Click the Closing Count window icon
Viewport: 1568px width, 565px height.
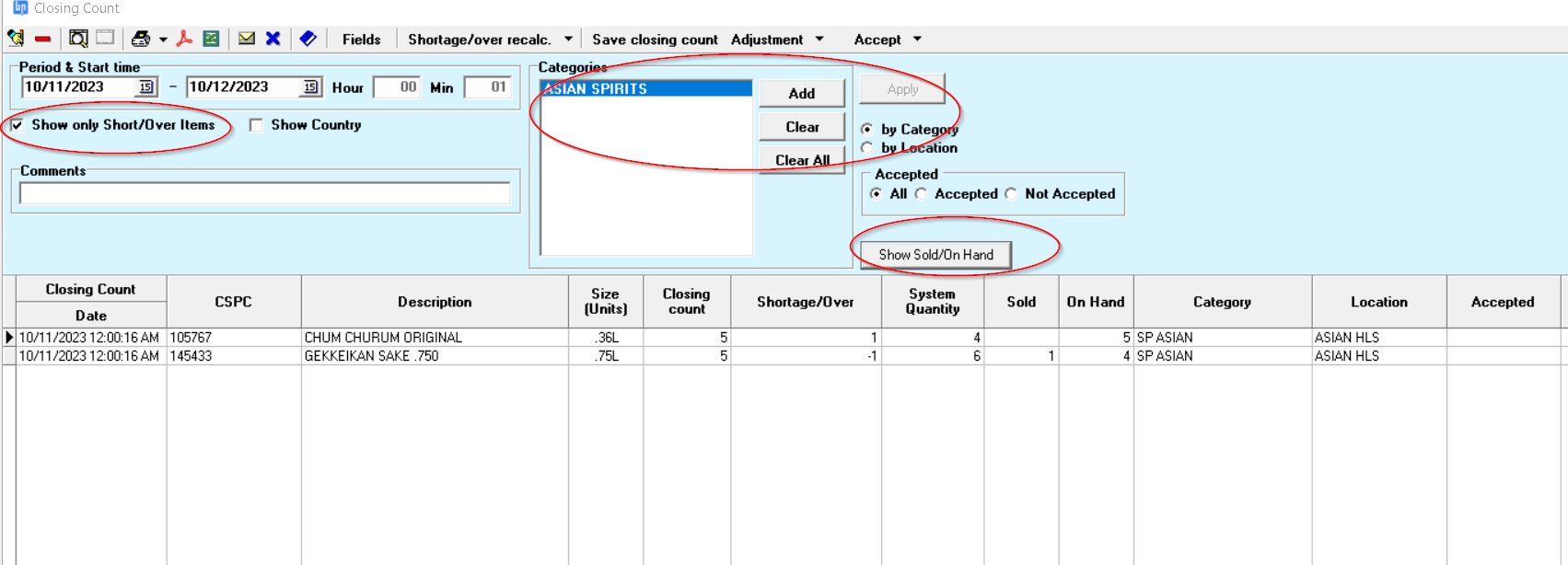[x=20, y=7]
